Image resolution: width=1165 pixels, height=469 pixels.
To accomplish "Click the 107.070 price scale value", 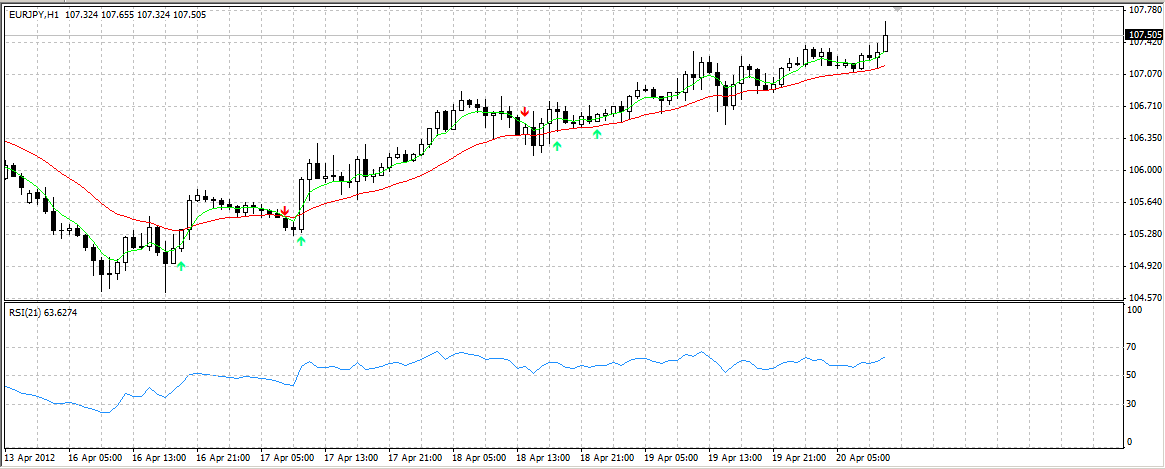I will [x=1144, y=74].
